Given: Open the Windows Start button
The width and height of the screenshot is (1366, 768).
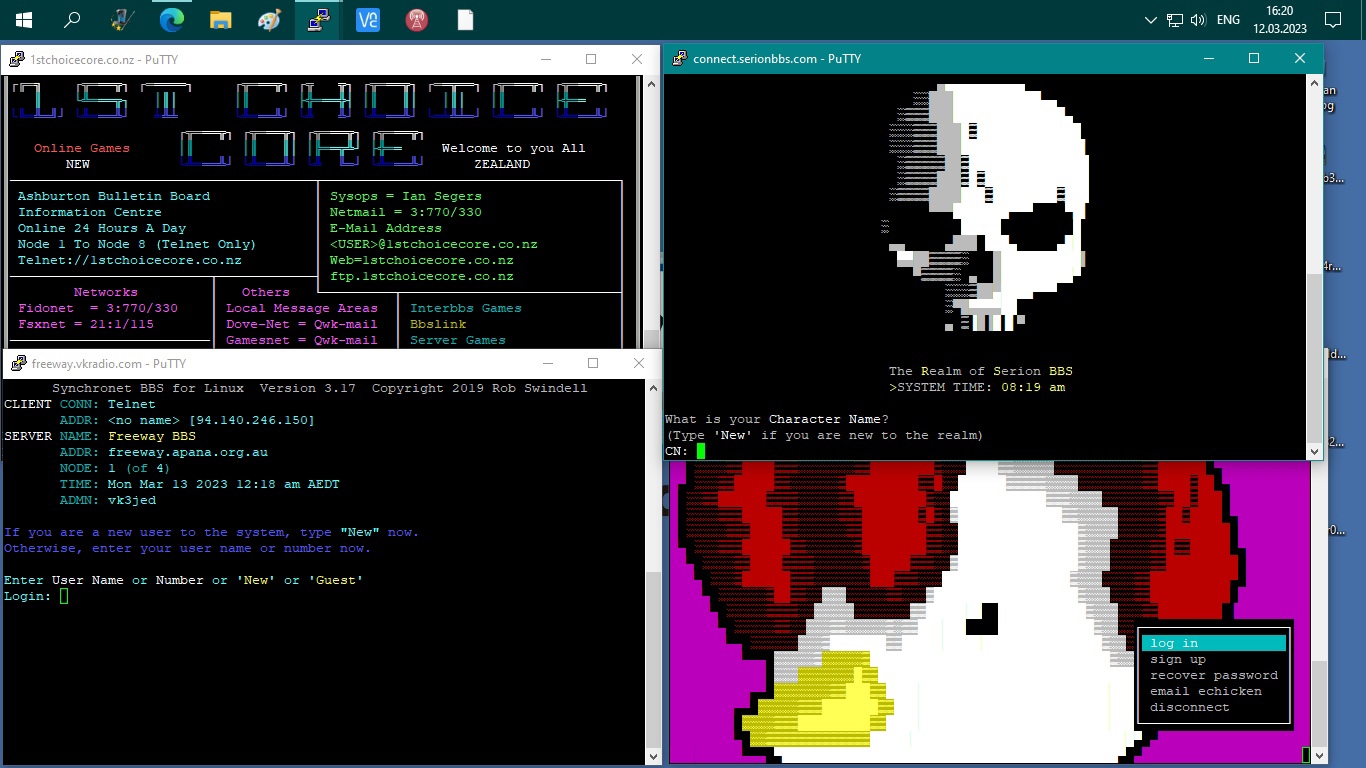Looking at the screenshot, I should pos(23,20).
